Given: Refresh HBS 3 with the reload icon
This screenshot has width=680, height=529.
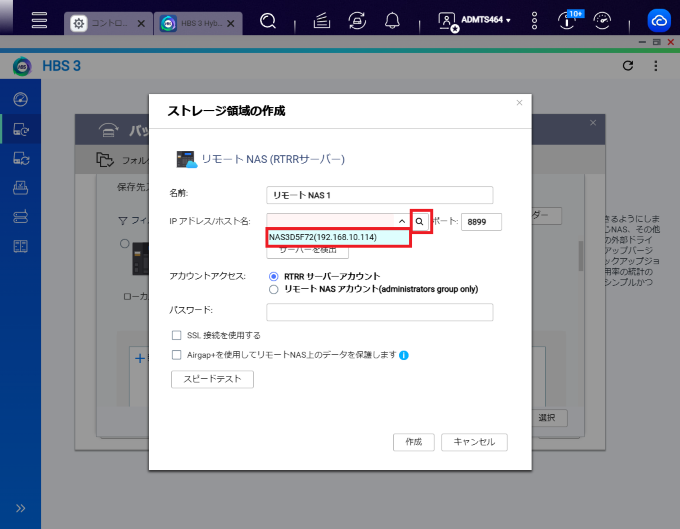Looking at the screenshot, I should [628, 66].
